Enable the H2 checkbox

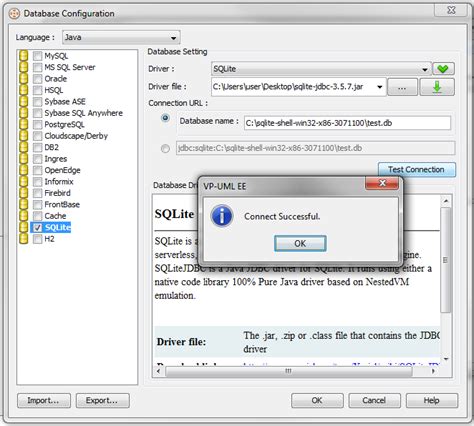(x=37, y=239)
